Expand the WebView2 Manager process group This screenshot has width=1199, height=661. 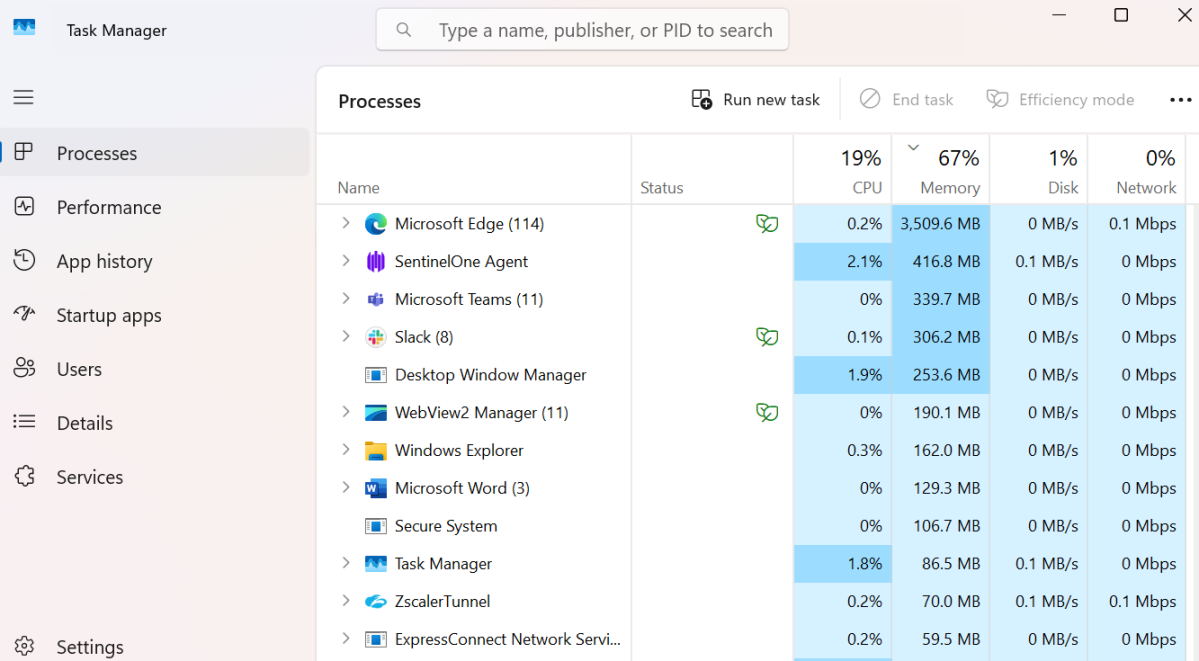[345, 412]
